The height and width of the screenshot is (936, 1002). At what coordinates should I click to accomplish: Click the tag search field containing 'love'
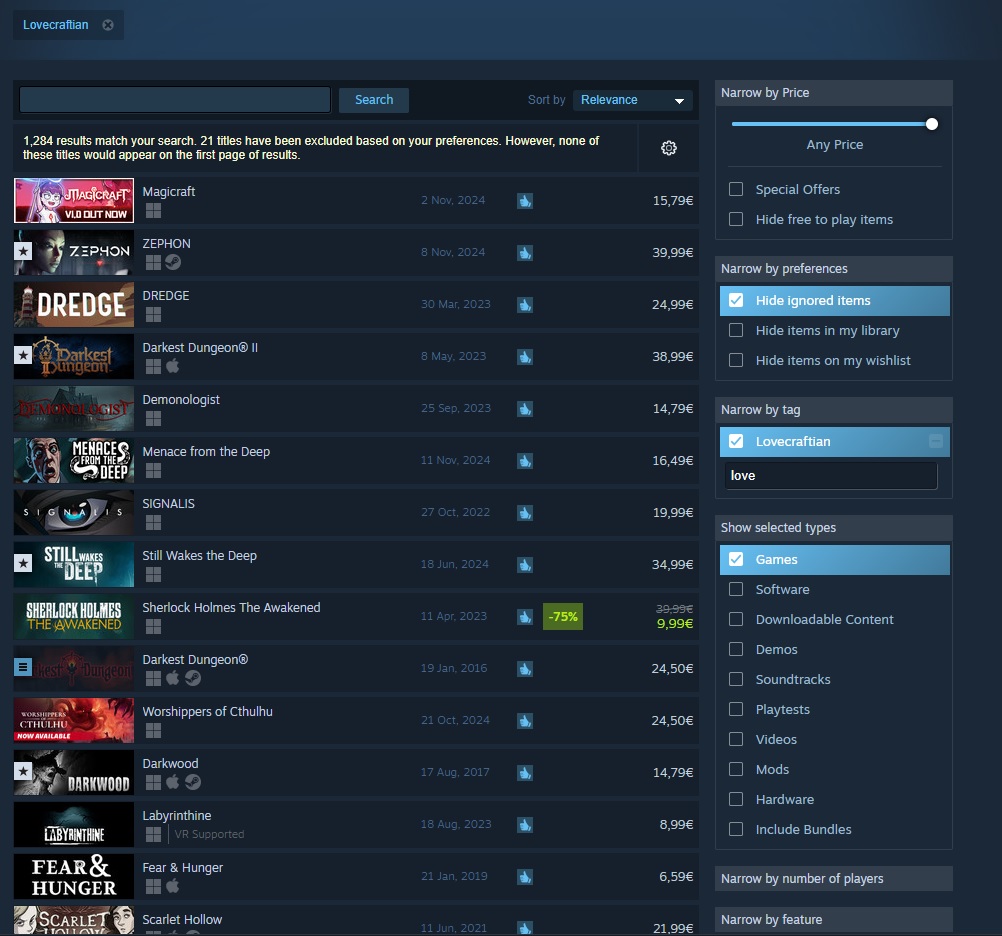pos(830,475)
